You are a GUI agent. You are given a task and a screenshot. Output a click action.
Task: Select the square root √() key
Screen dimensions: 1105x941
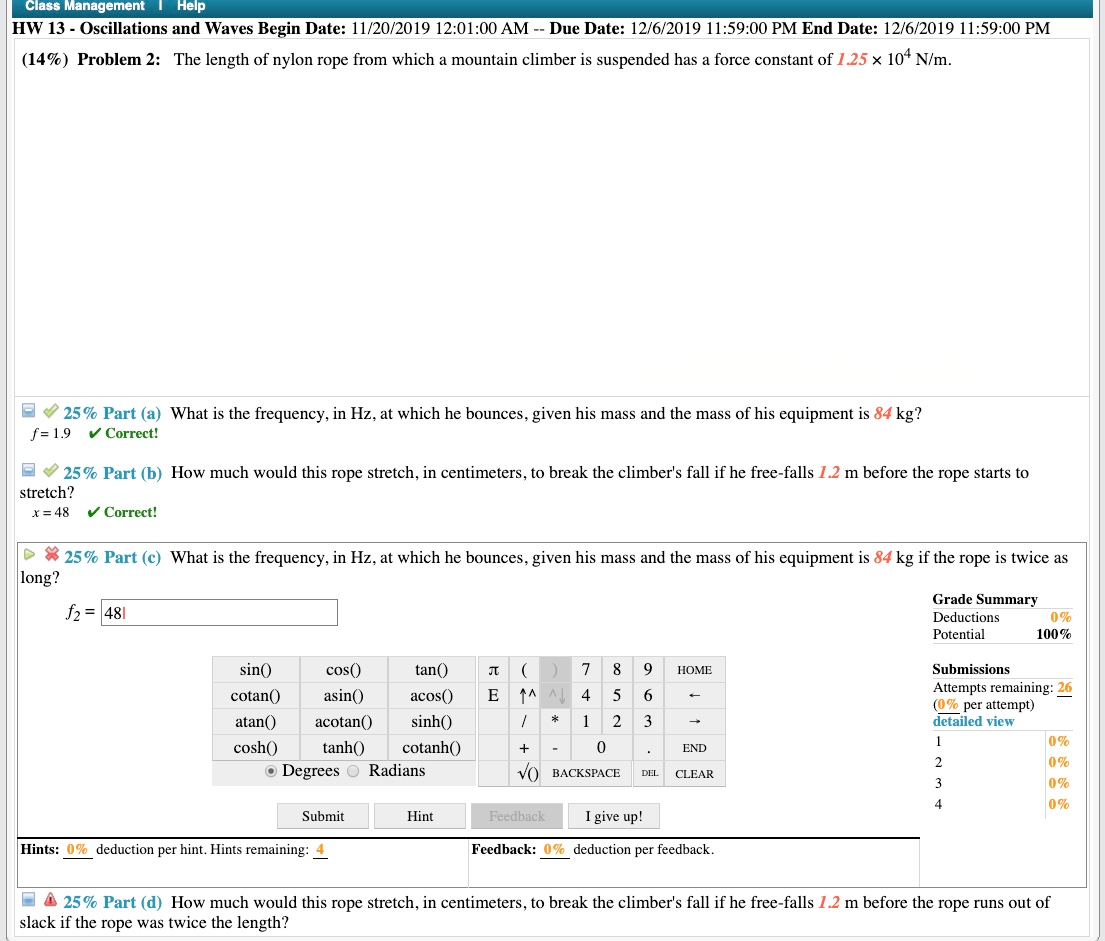527,773
